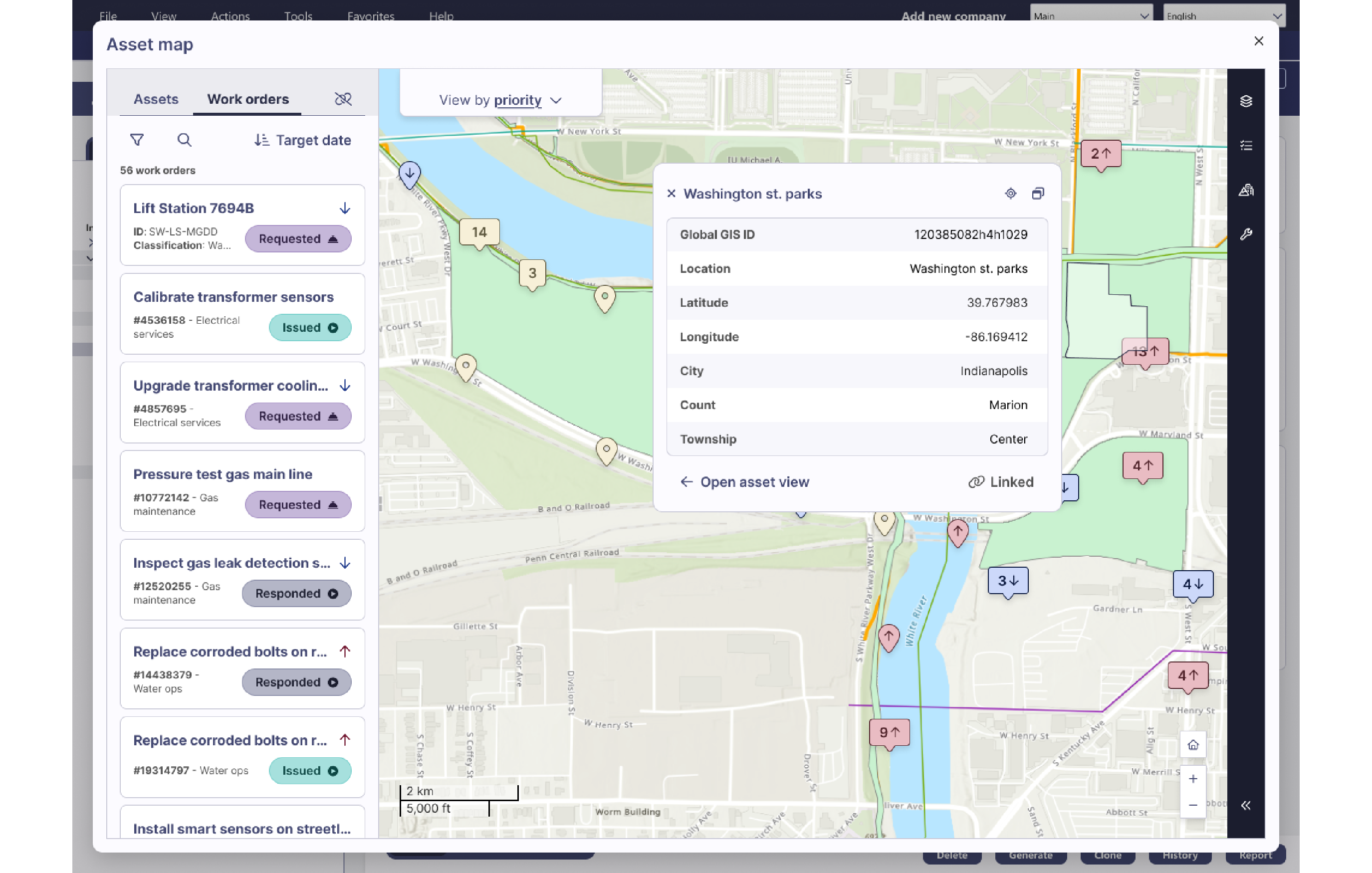Viewport: 1372px width, 873px height.
Task: Open the Main company dropdown
Action: pyautogui.click(x=1091, y=15)
